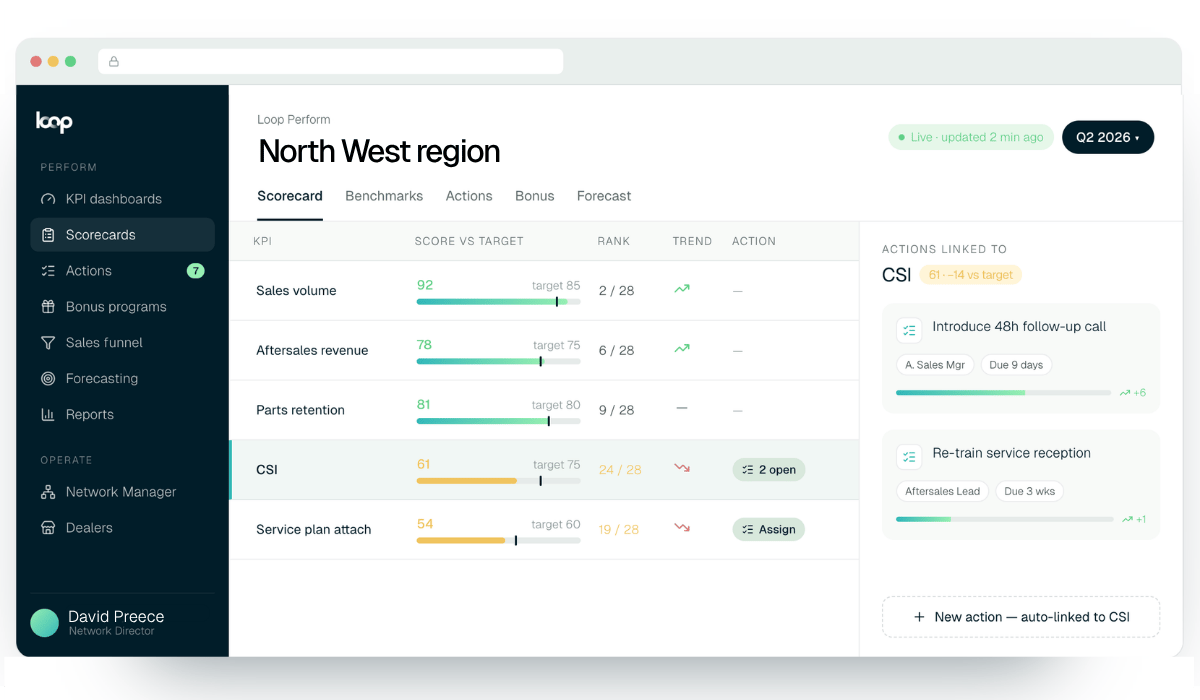This screenshot has width=1200, height=700.
Task: Open Forecasting in the sidebar
Action: (122, 379)
